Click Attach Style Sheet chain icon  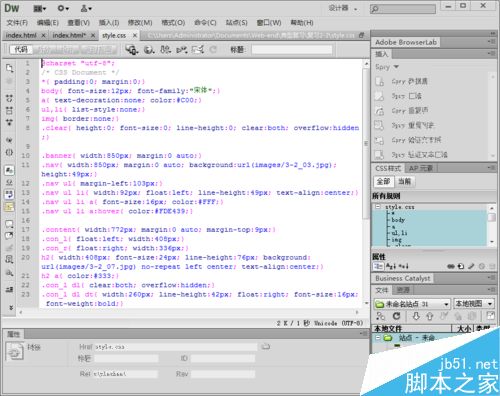tap(451, 266)
